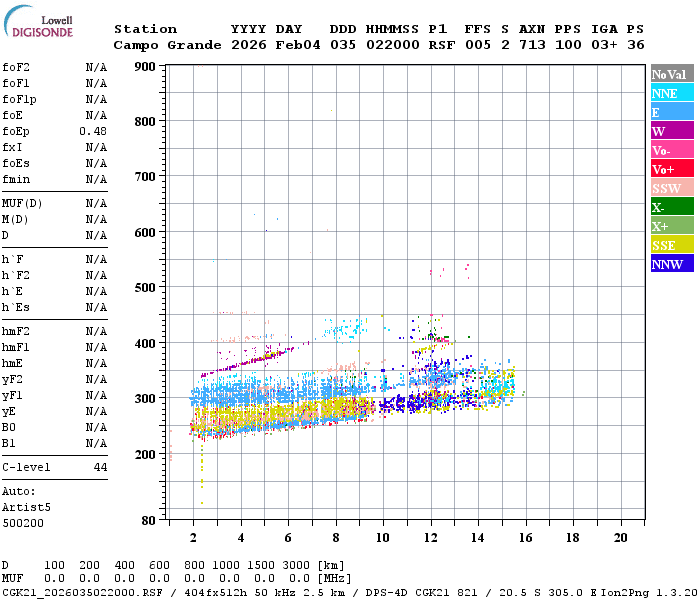This screenshot has height=600, width=700.
Task: Pick the yellow SSE legend swatch
Action: point(671,245)
